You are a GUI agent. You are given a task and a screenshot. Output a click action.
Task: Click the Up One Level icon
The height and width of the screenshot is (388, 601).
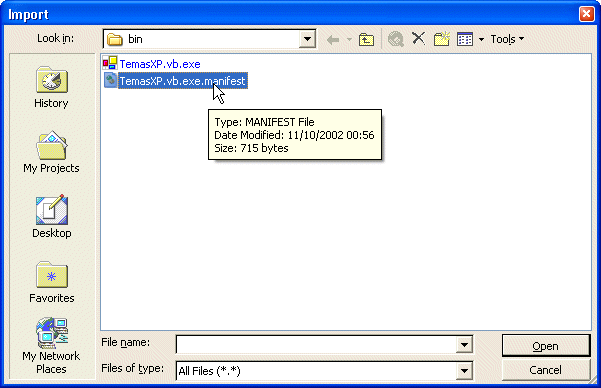pyautogui.click(x=366, y=39)
